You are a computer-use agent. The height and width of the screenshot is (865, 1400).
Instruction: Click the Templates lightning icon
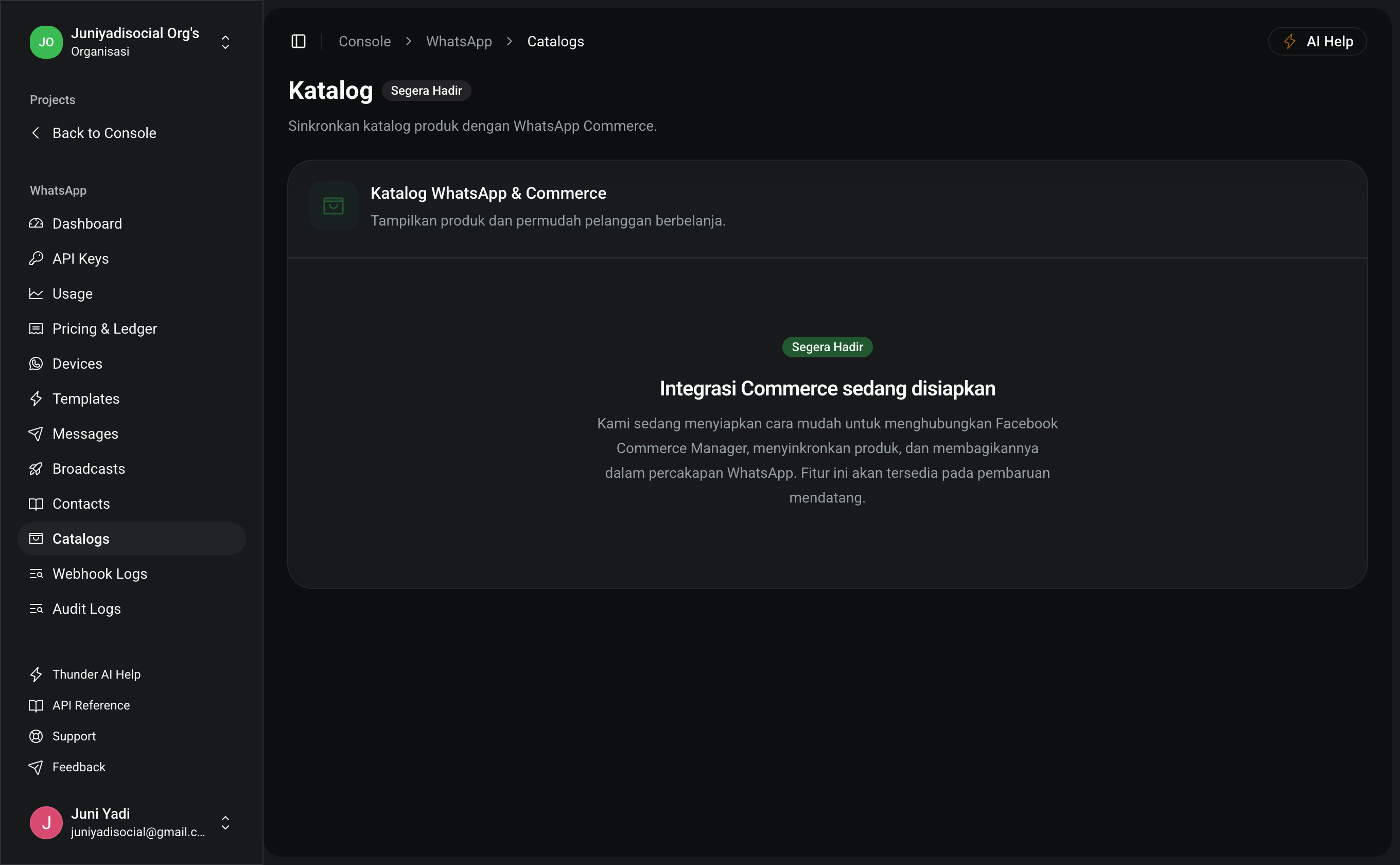tap(36, 399)
